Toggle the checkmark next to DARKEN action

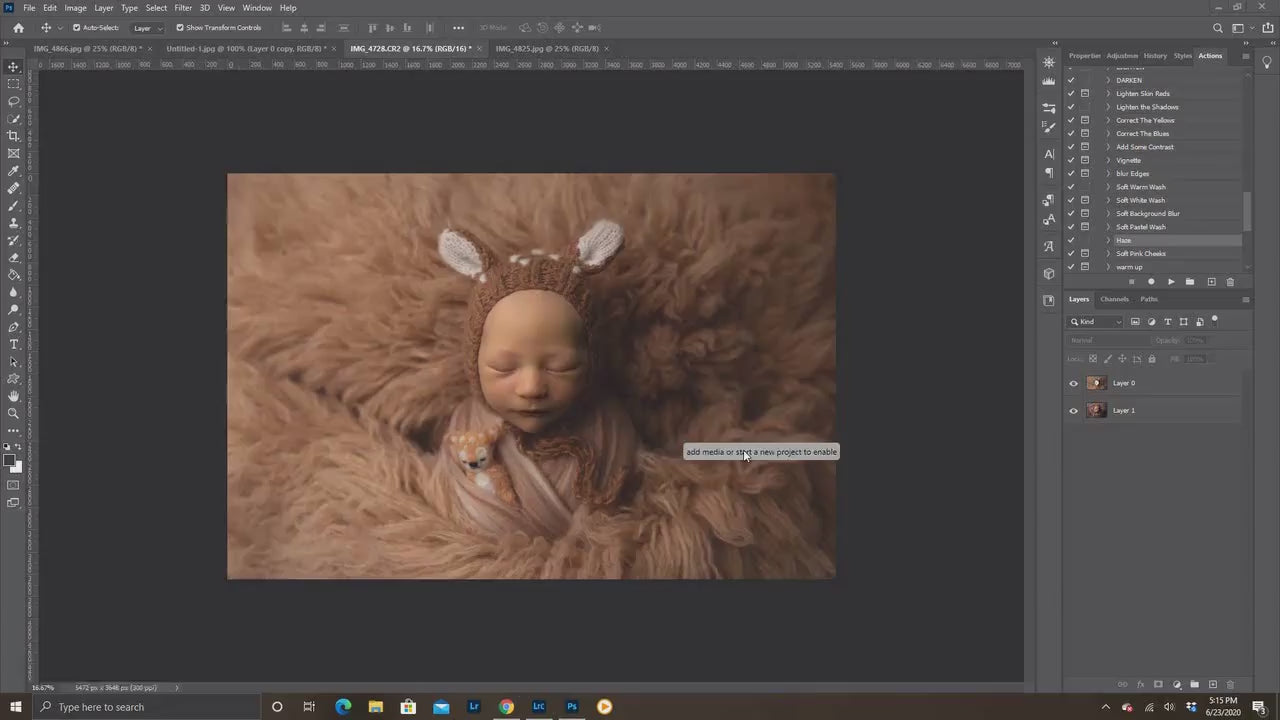[x=1071, y=80]
